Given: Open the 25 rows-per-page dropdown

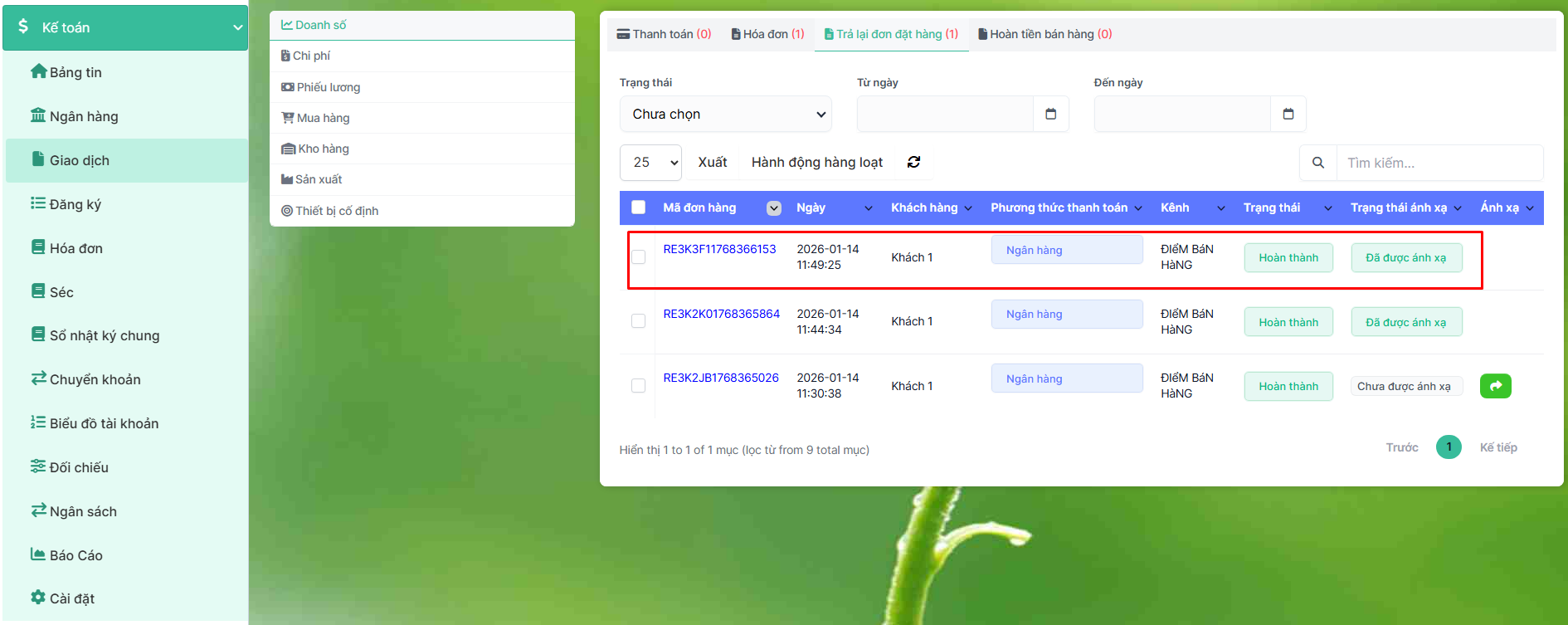Looking at the screenshot, I should point(650,163).
